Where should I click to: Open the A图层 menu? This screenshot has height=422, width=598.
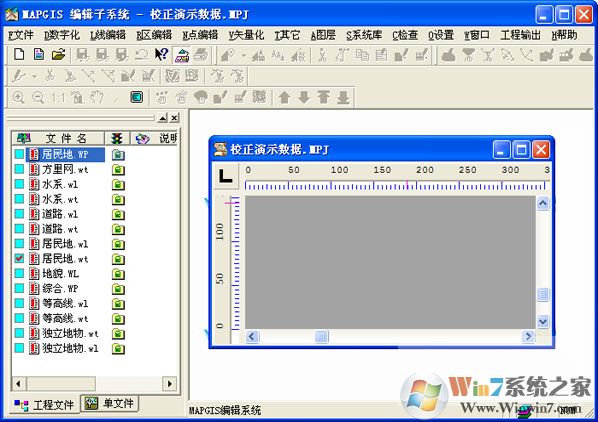323,35
